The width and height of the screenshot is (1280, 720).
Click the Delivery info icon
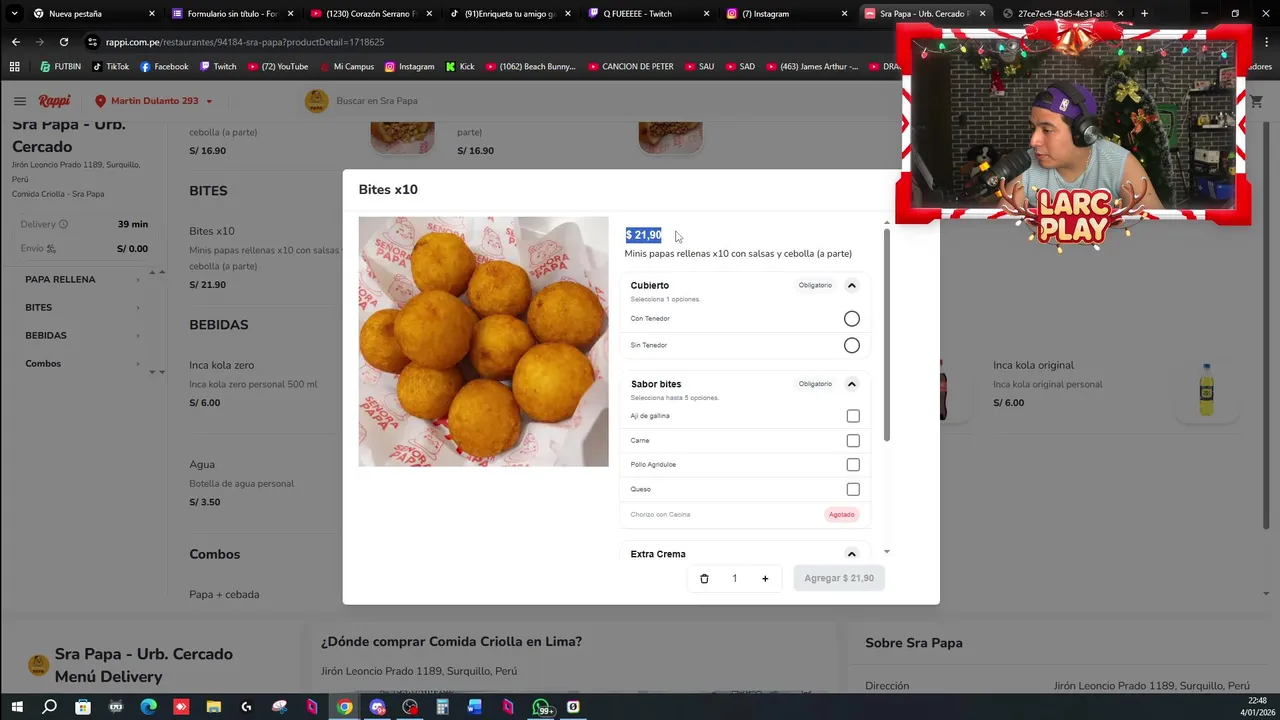[x=63, y=224]
